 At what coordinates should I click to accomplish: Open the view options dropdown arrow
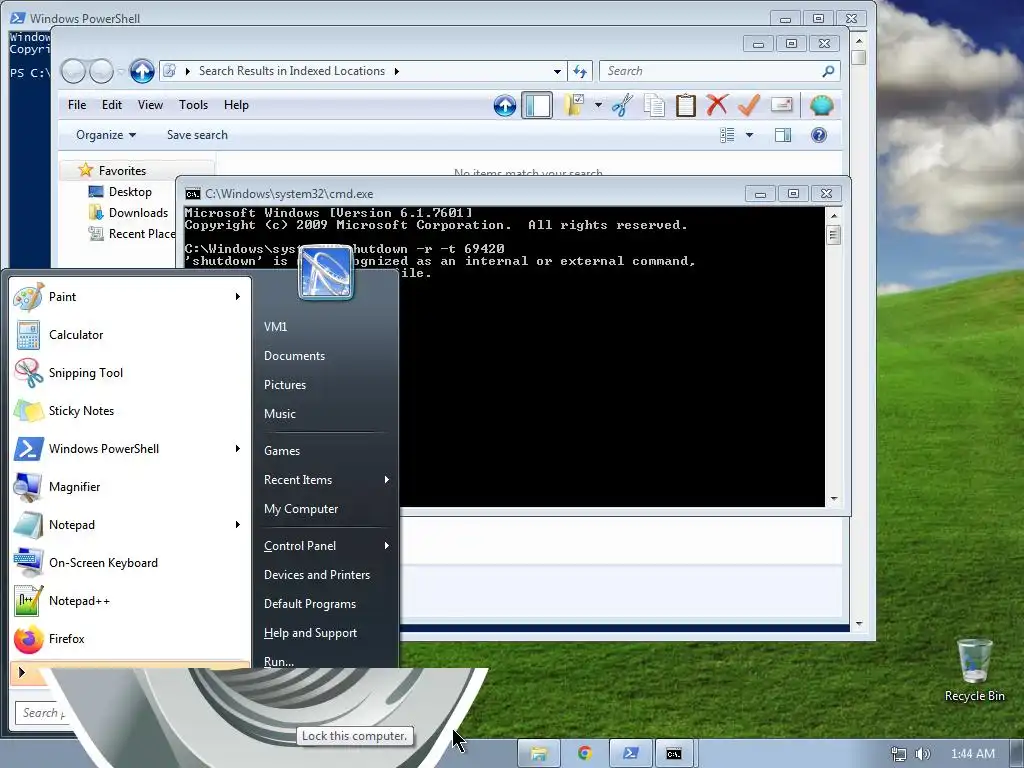pyautogui.click(x=749, y=135)
